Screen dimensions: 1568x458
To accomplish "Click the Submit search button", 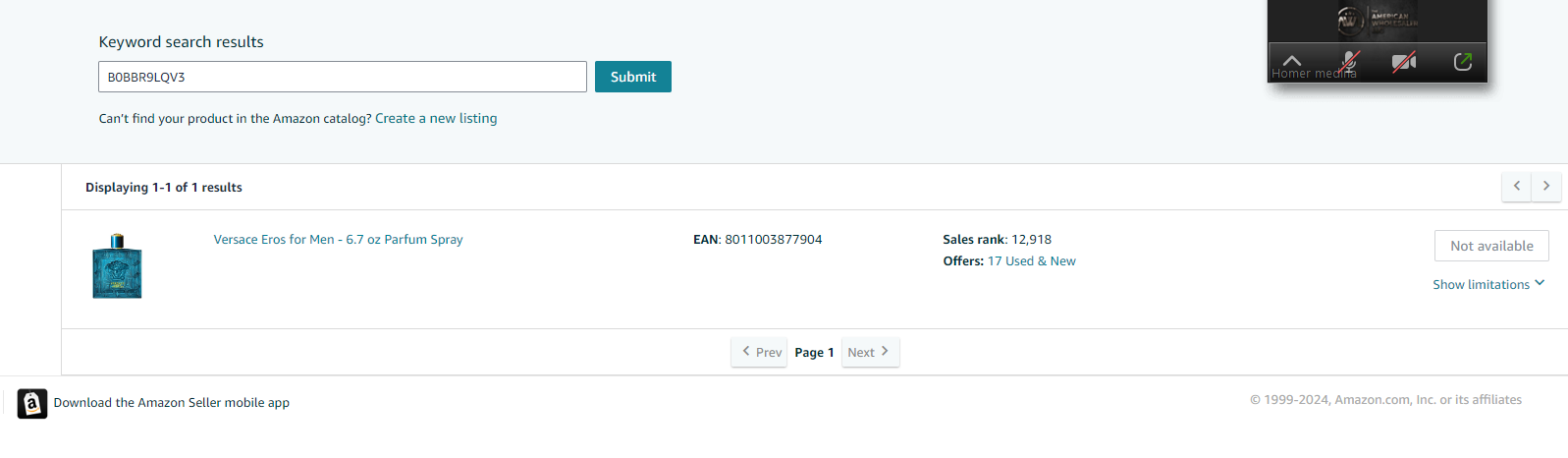I will click(632, 77).
